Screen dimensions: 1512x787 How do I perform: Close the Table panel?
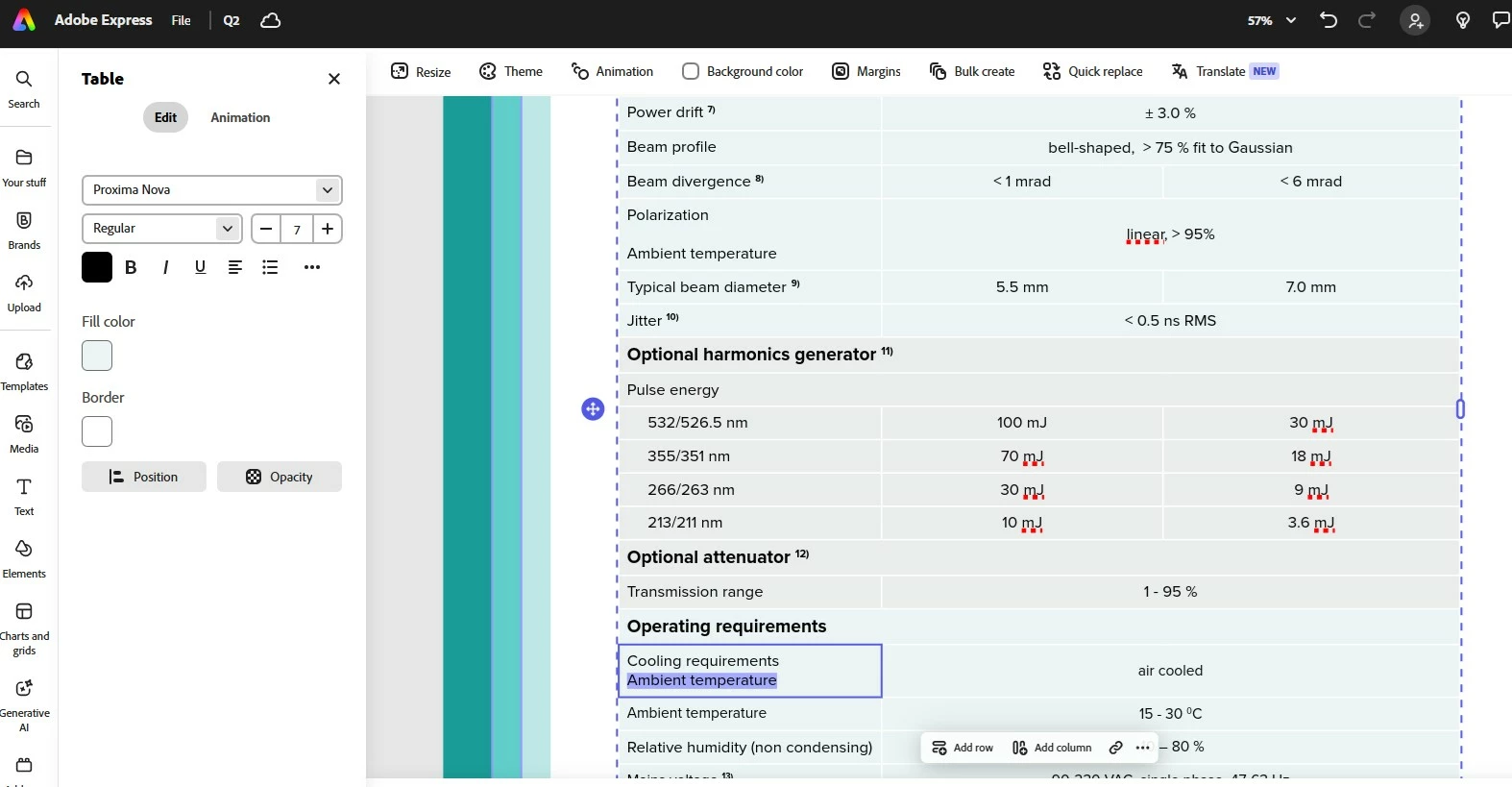(x=334, y=79)
